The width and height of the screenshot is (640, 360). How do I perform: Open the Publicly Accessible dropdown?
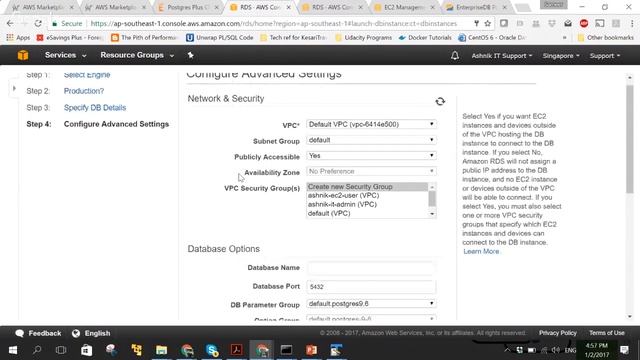[x=371, y=156]
